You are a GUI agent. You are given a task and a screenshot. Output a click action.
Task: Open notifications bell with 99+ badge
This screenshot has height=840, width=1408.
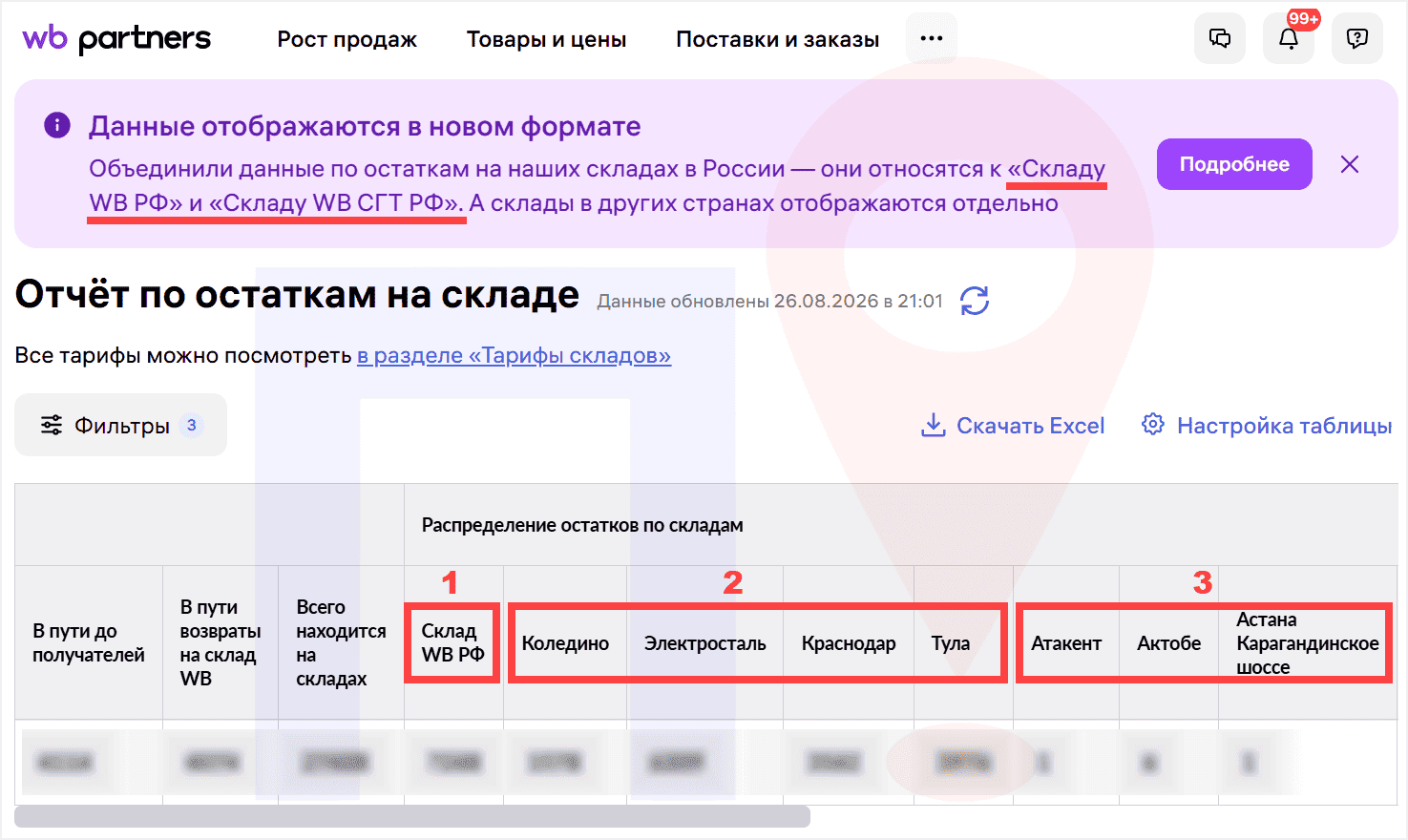1289,38
